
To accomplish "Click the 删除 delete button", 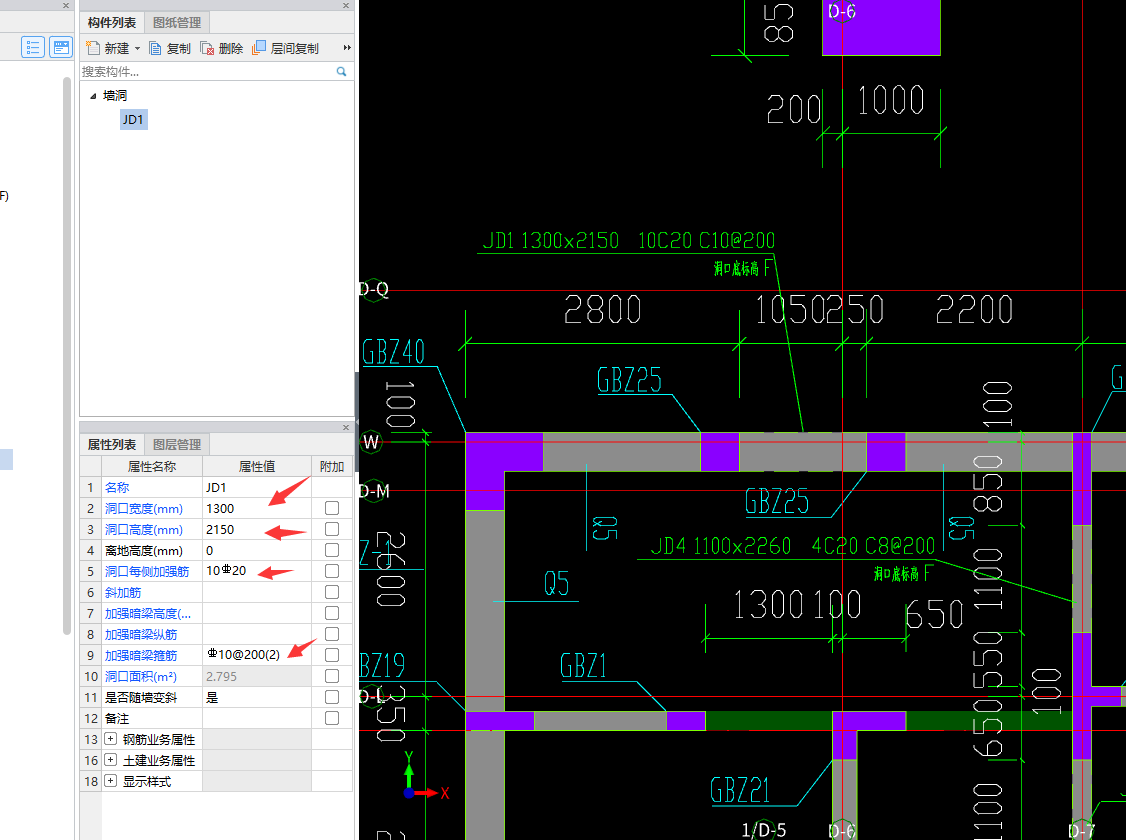I will coord(222,48).
